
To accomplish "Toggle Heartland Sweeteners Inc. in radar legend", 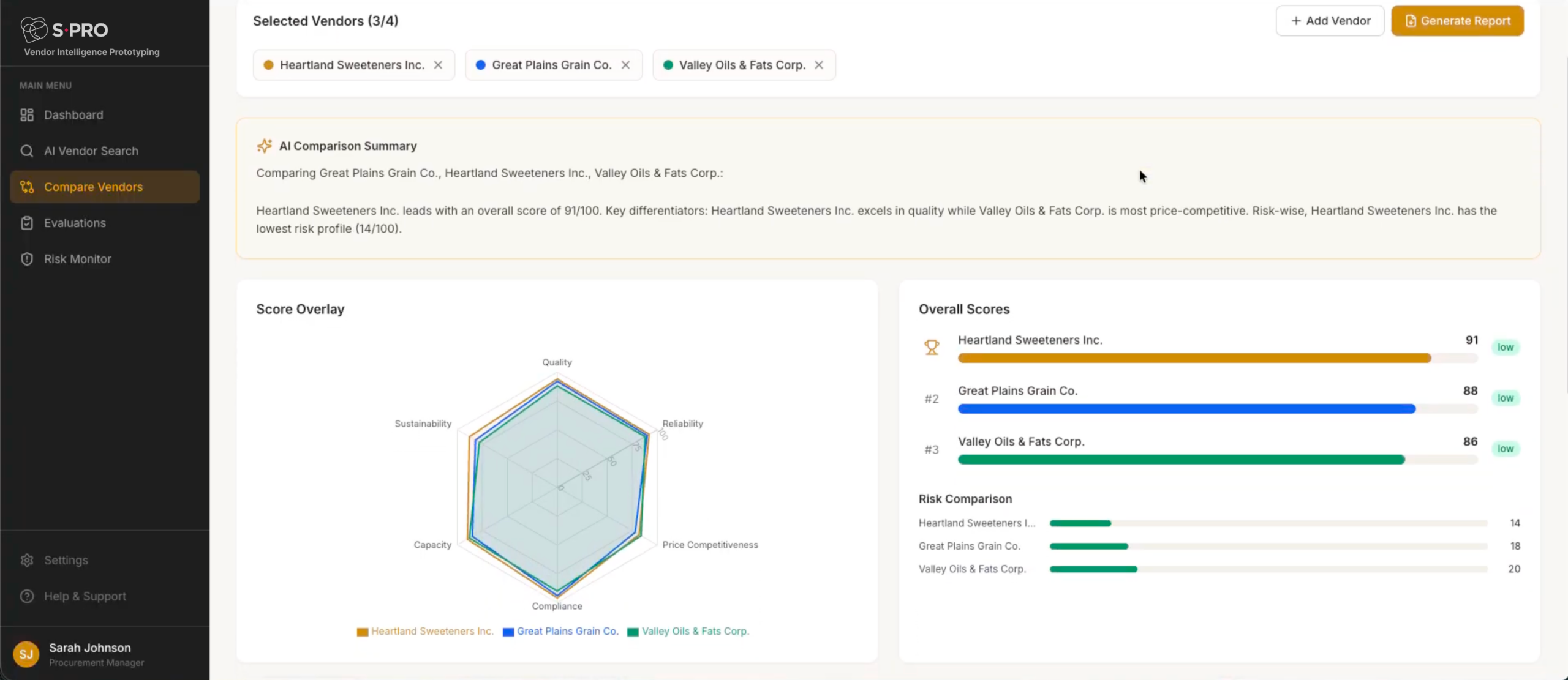I will (426, 631).
